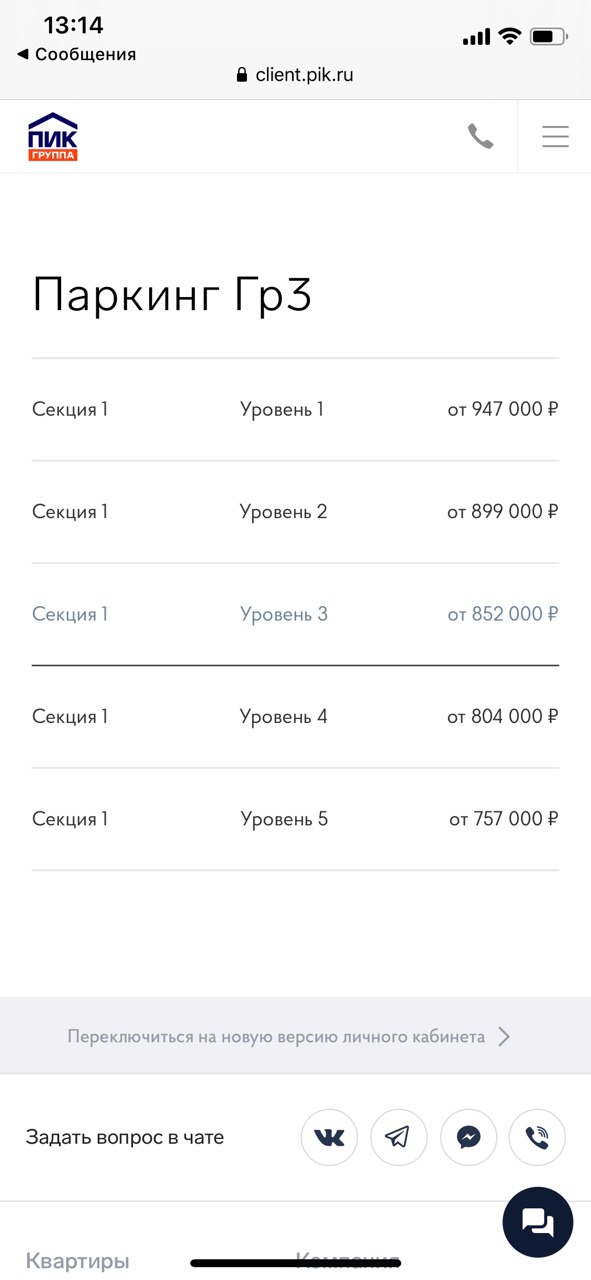Tap the PIK Group logo

(52, 137)
